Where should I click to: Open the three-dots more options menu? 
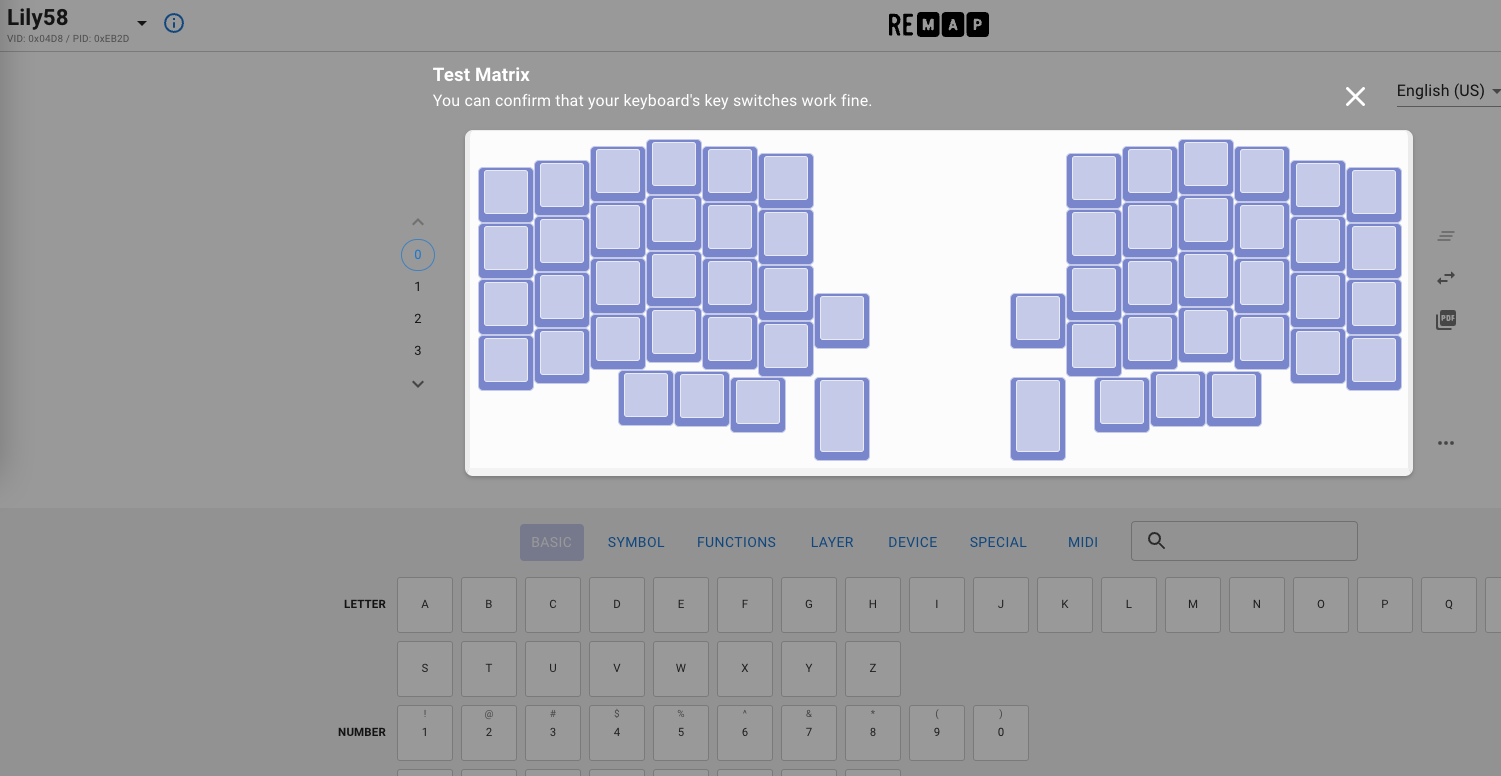pyautogui.click(x=1446, y=443)
